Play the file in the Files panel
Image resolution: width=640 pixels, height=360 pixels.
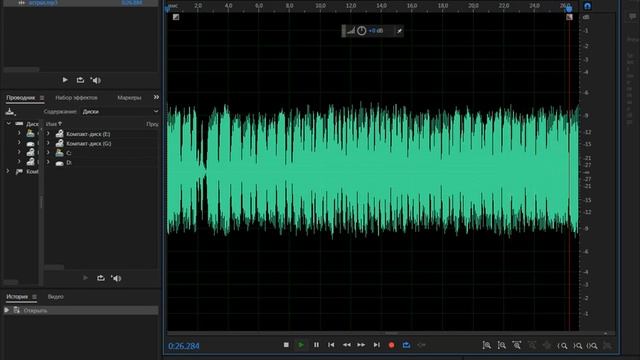(65, 80)
